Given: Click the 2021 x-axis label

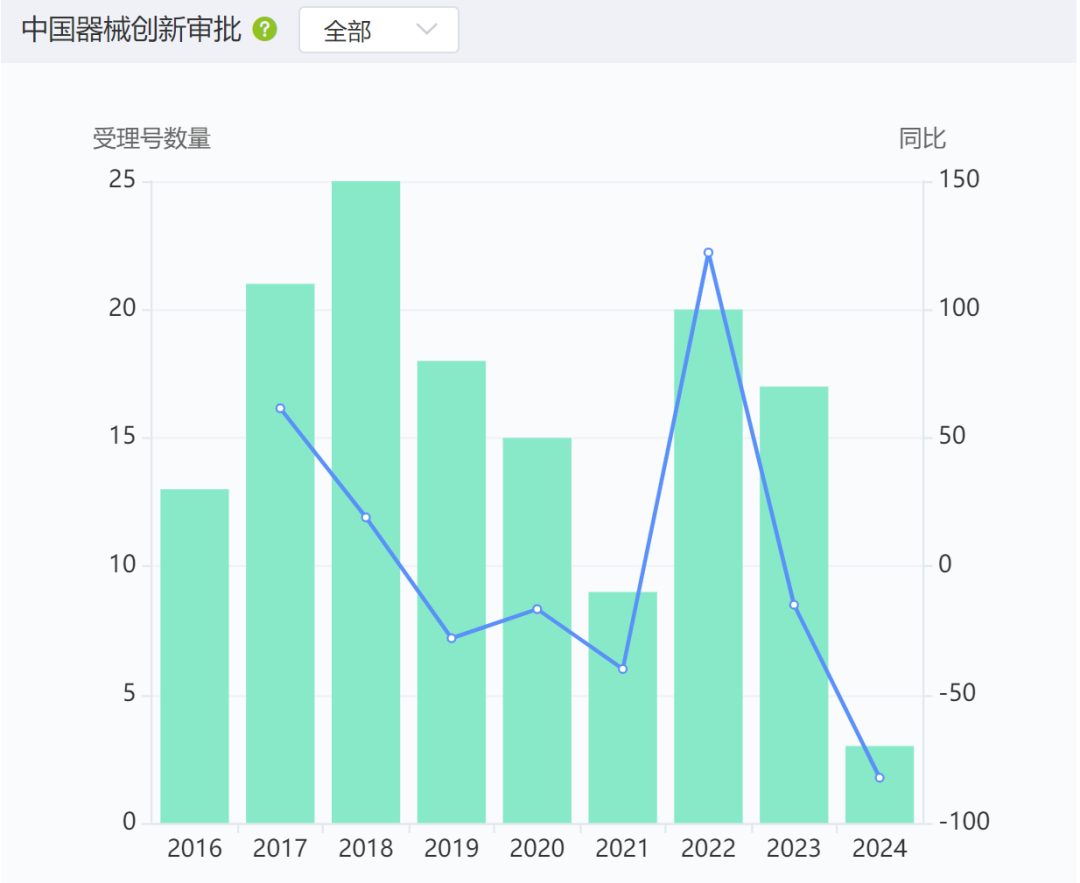Looking at the screenshot, I should pyautogui.click(x=623, y=849).
